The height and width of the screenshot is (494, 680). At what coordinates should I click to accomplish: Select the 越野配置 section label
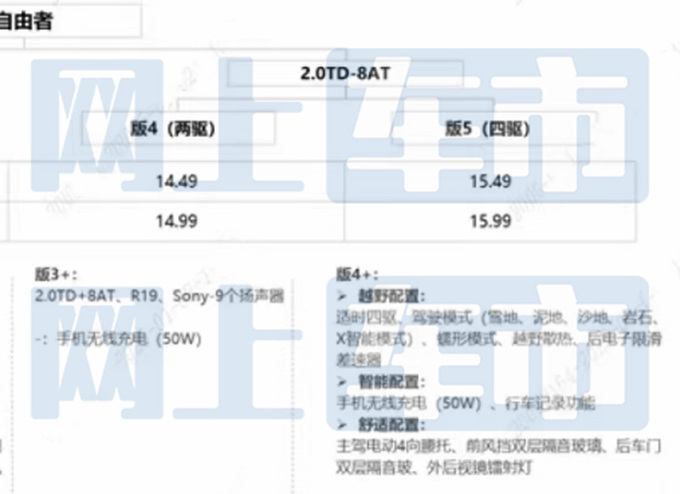click(392, 296)
